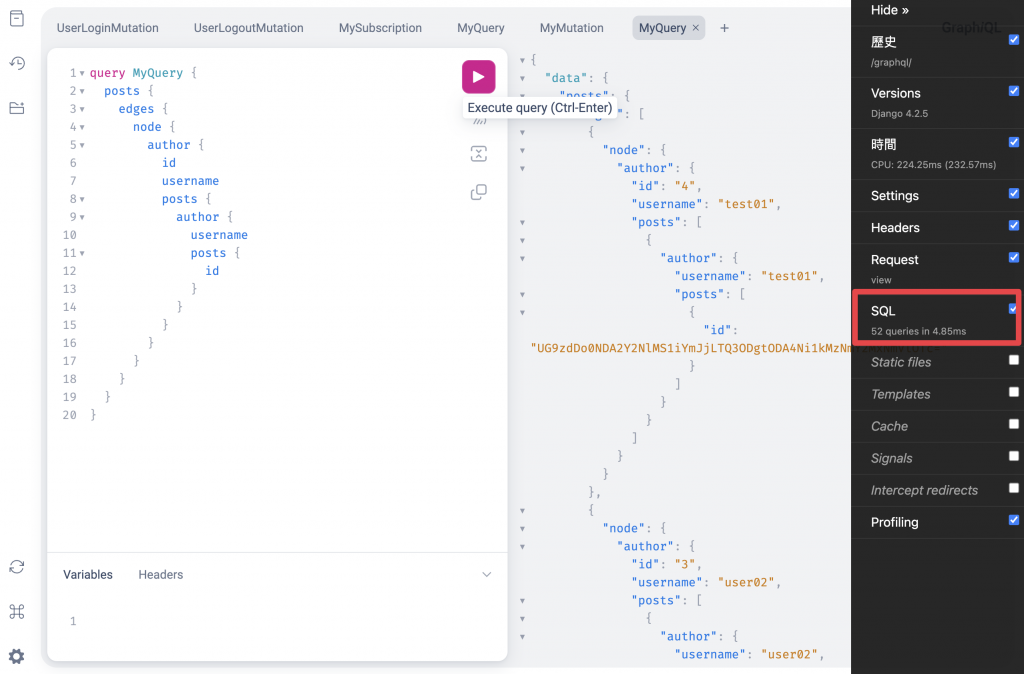
Task: Show the query history panel
Action: click(17, 64)
